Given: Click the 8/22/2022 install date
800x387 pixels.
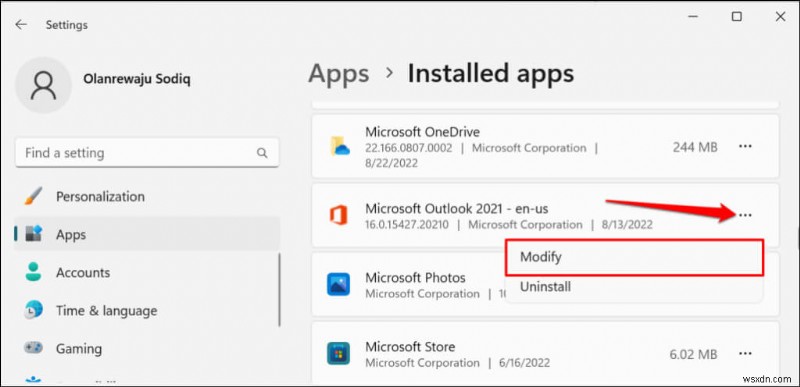Looking at the screenshot, I should (x=391, y=163).
